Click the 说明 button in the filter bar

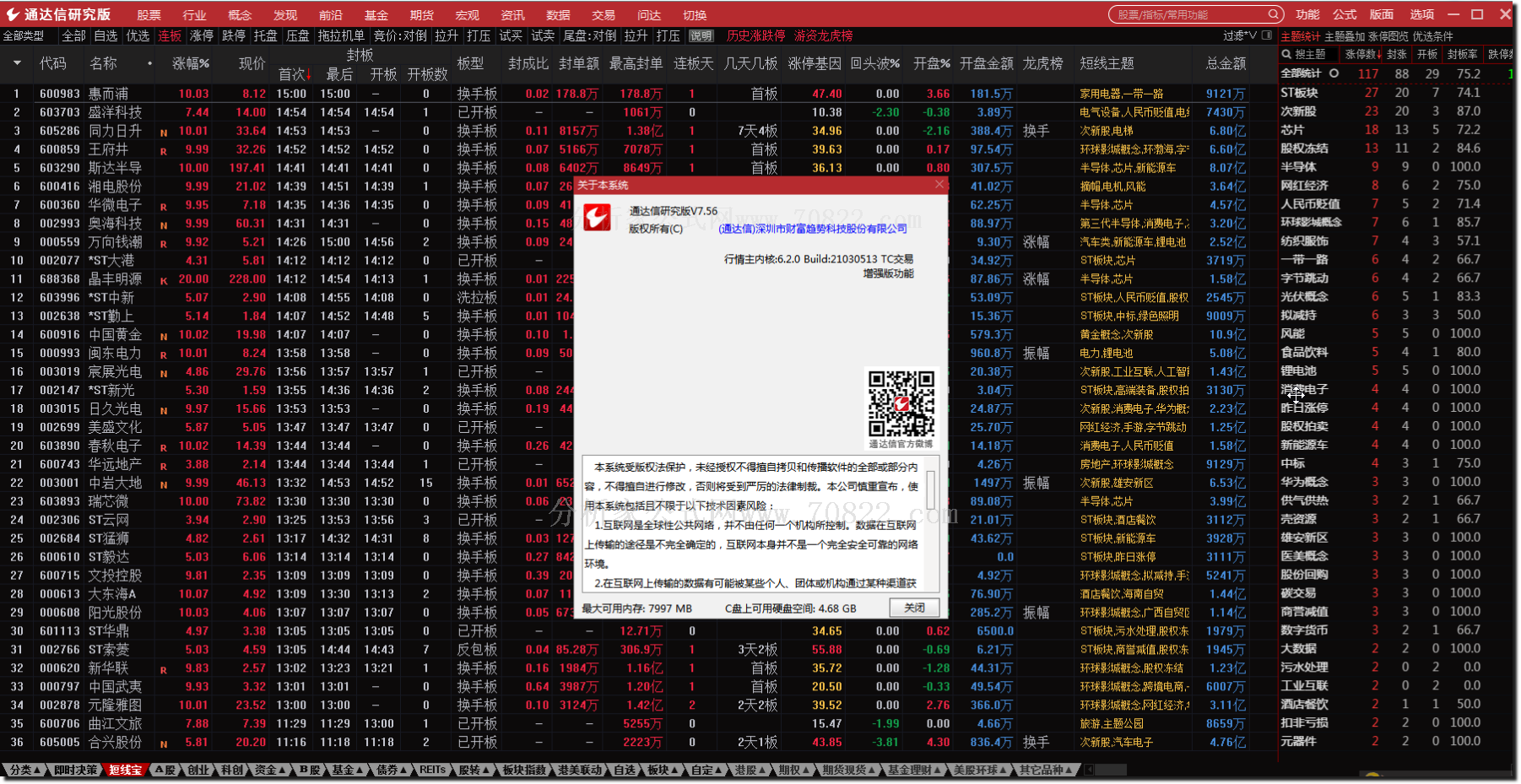click(701, 35)
